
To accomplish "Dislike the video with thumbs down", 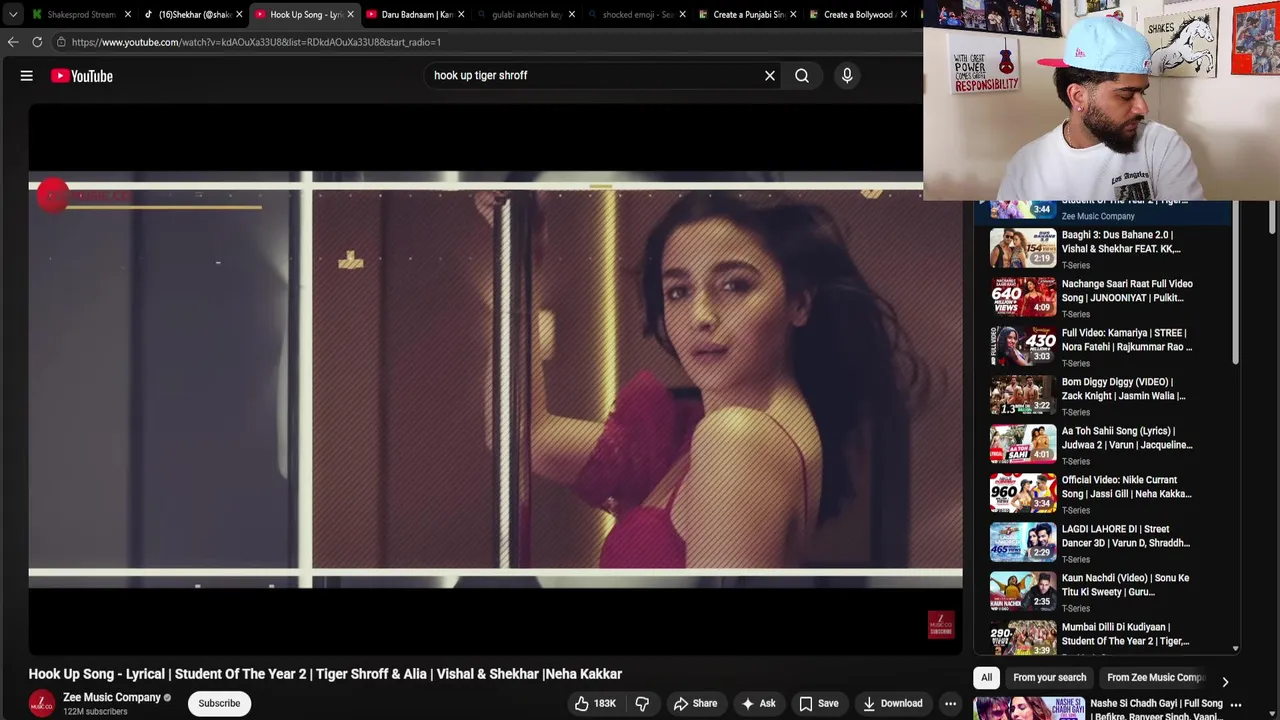I will (642, 703).
